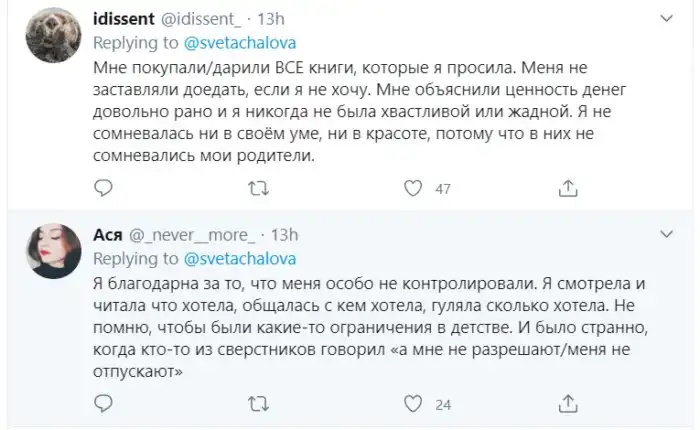Retweet idissent's tweet
Image resolution: width=700 pixels, height=430 pixels.
tap(257, 187)
